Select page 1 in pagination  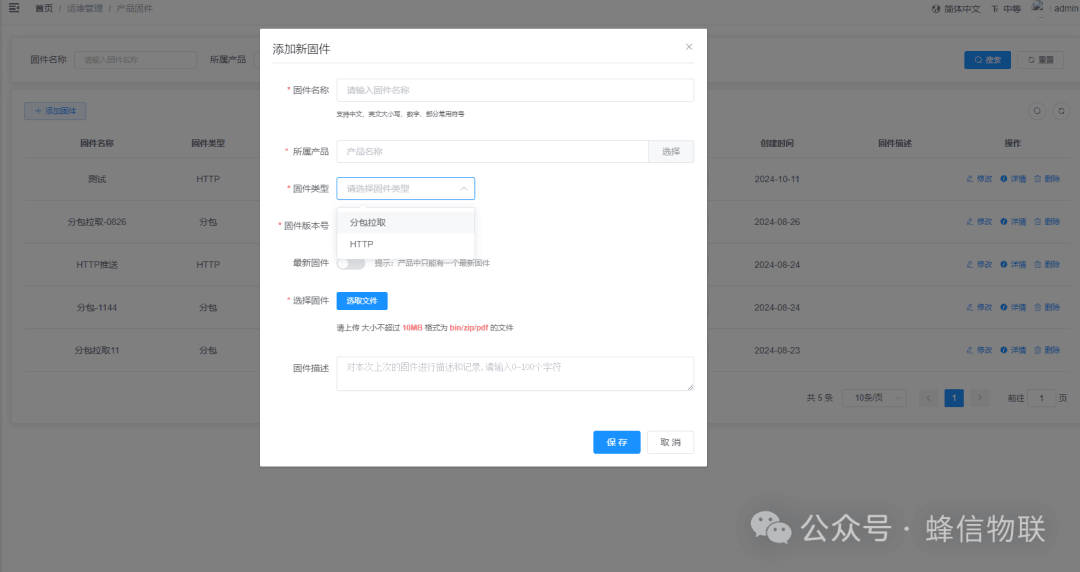(954, 398)
